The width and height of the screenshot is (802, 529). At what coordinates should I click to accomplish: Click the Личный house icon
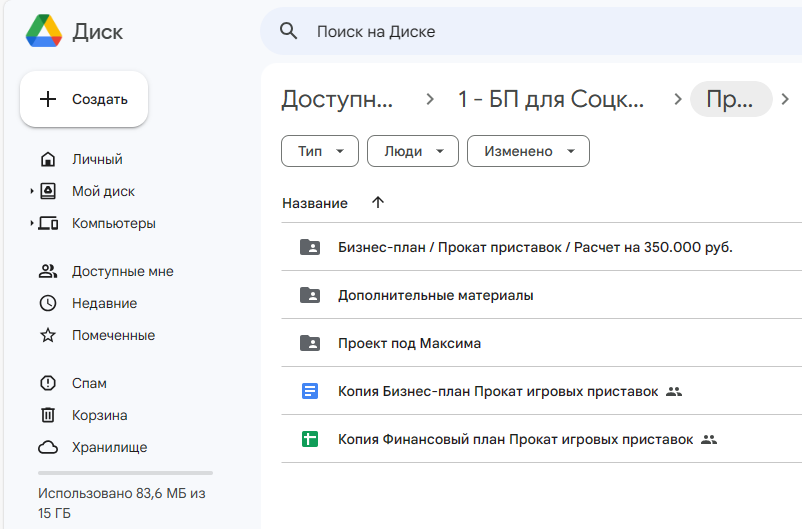tap(48, 159)
